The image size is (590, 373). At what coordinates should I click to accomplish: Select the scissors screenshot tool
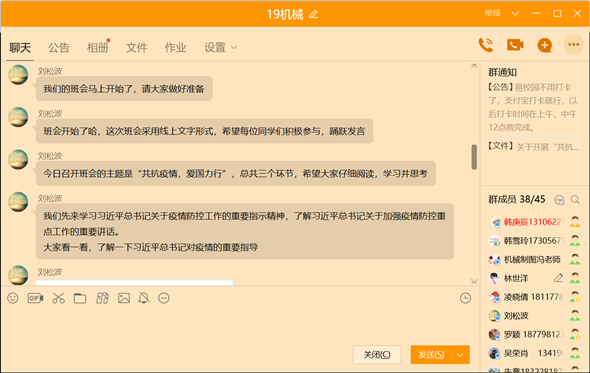(58, 298)
